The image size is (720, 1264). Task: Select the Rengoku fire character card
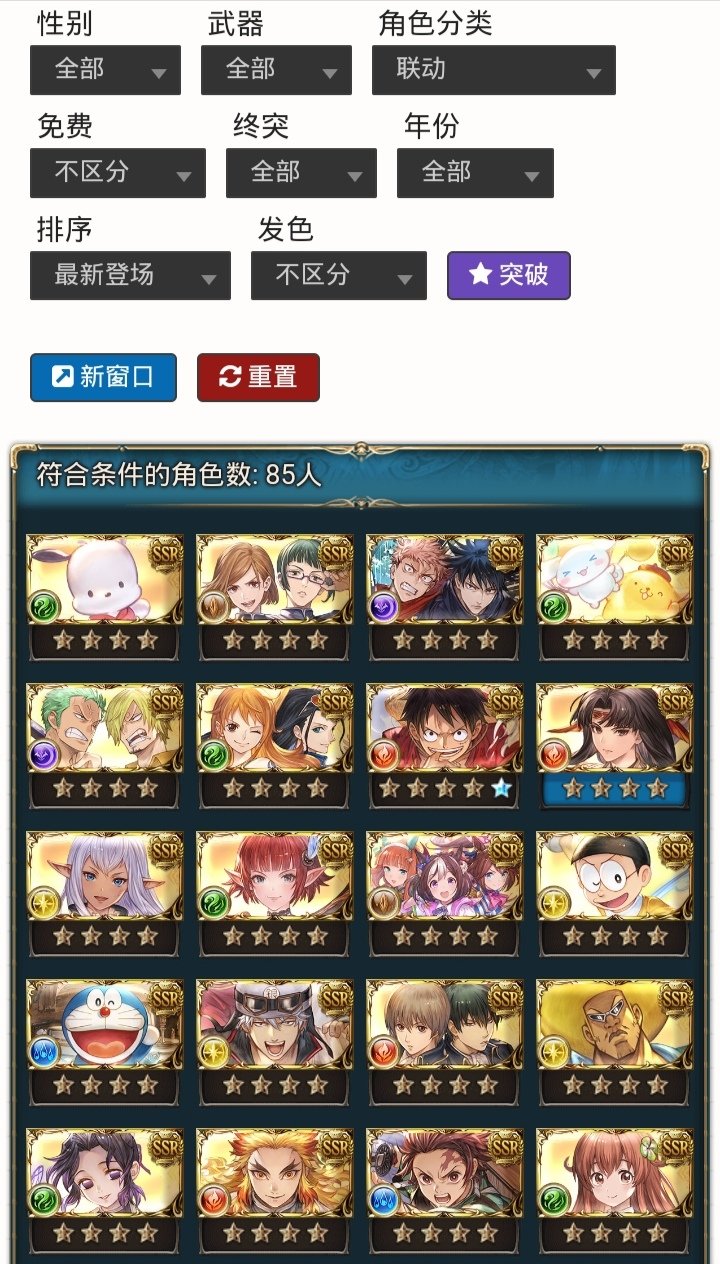coord(275,1191)
